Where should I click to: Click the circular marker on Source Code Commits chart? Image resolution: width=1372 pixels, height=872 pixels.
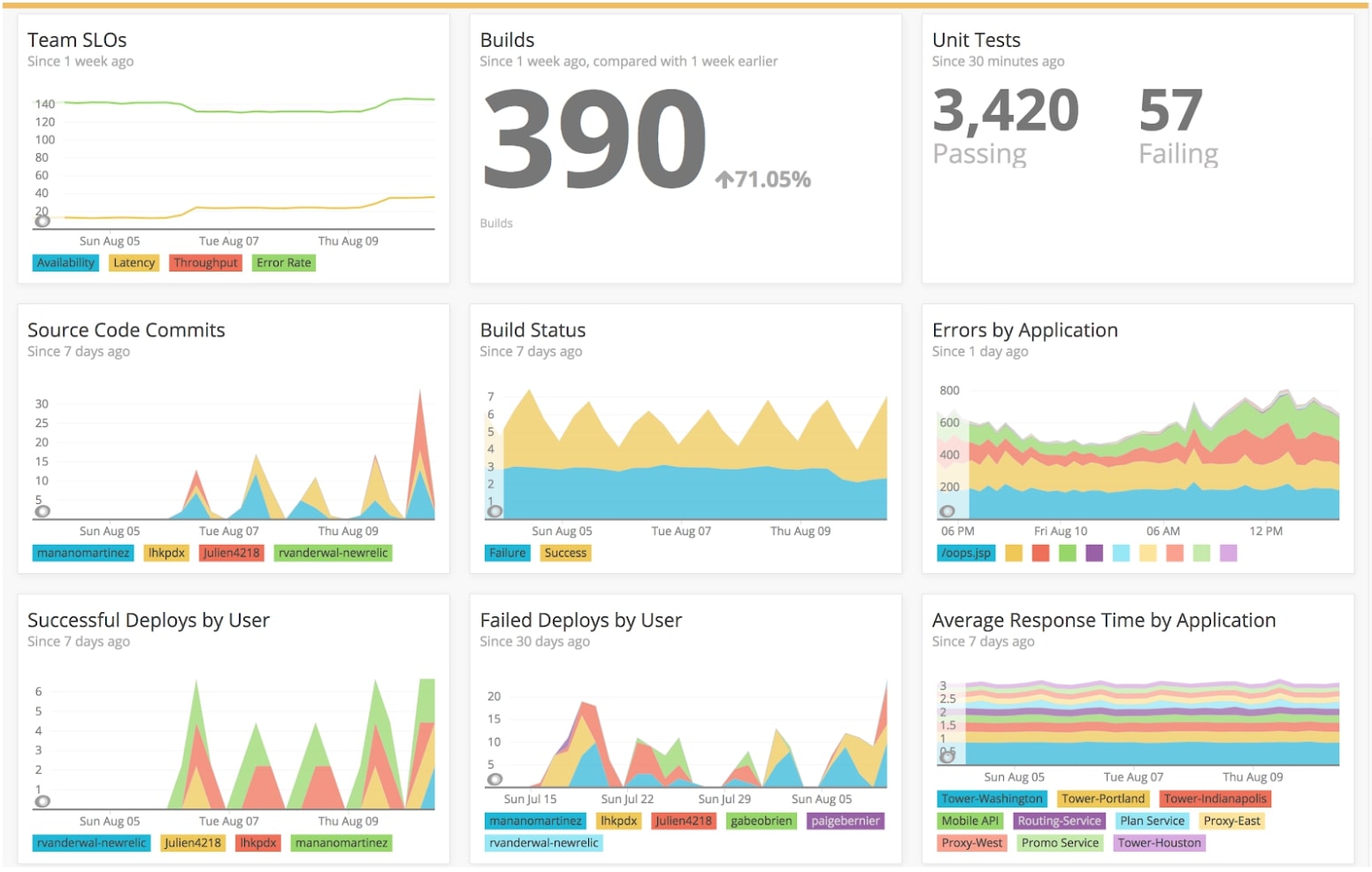pyautogui.click(x=42, y=510)
